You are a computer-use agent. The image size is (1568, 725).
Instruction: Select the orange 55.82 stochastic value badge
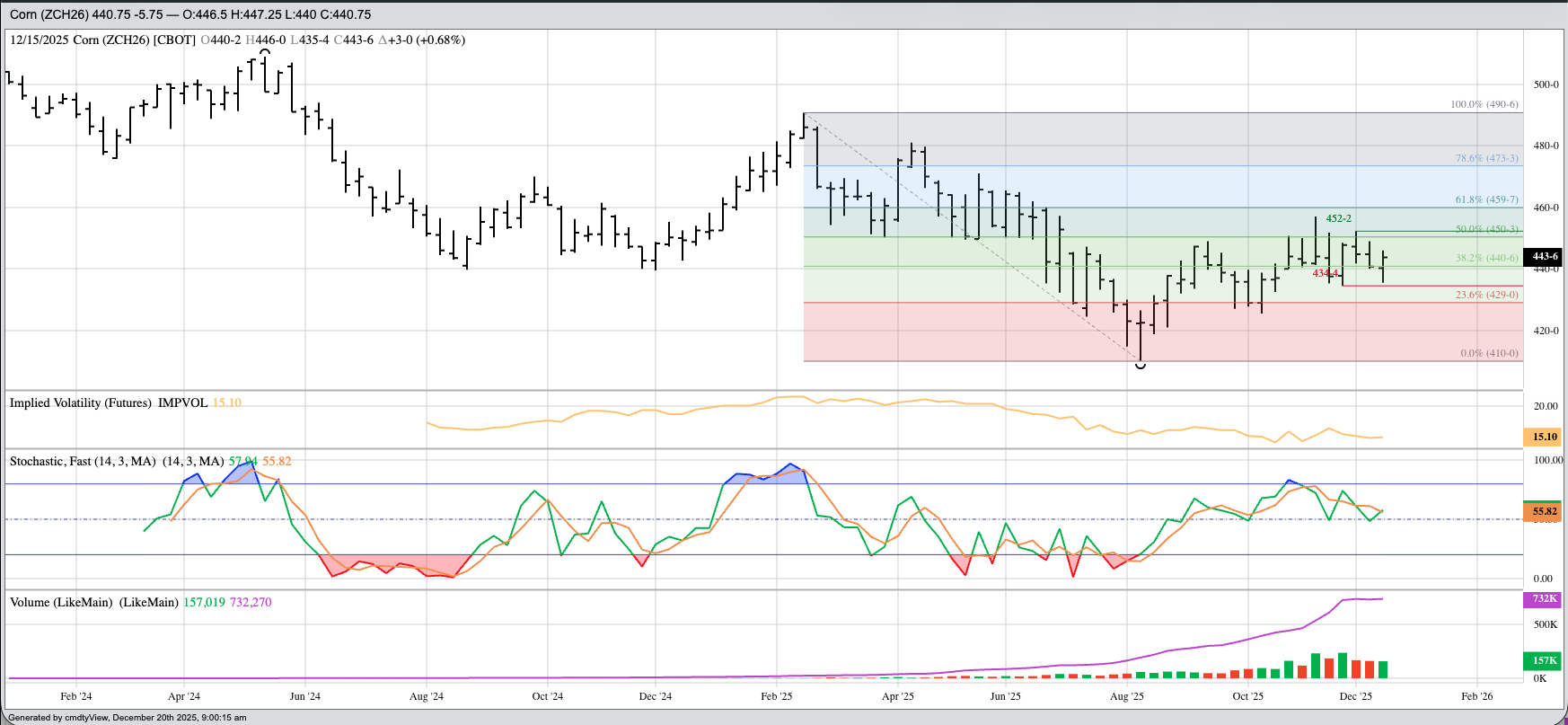(x=1545, y=511)
